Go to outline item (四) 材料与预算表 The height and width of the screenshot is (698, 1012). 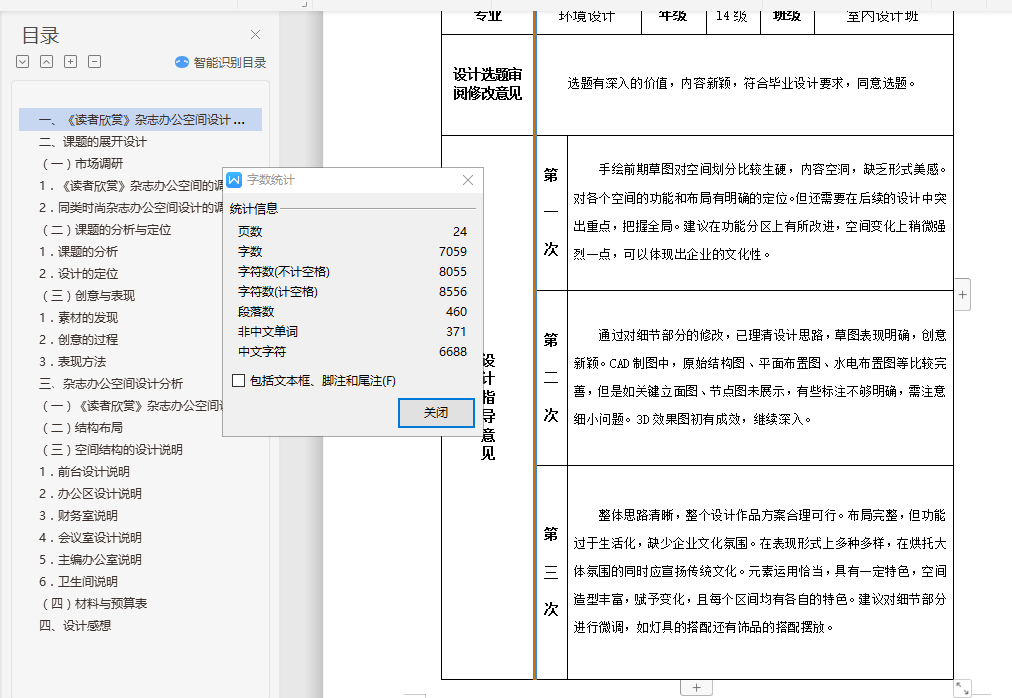click(x=94, y=603)
